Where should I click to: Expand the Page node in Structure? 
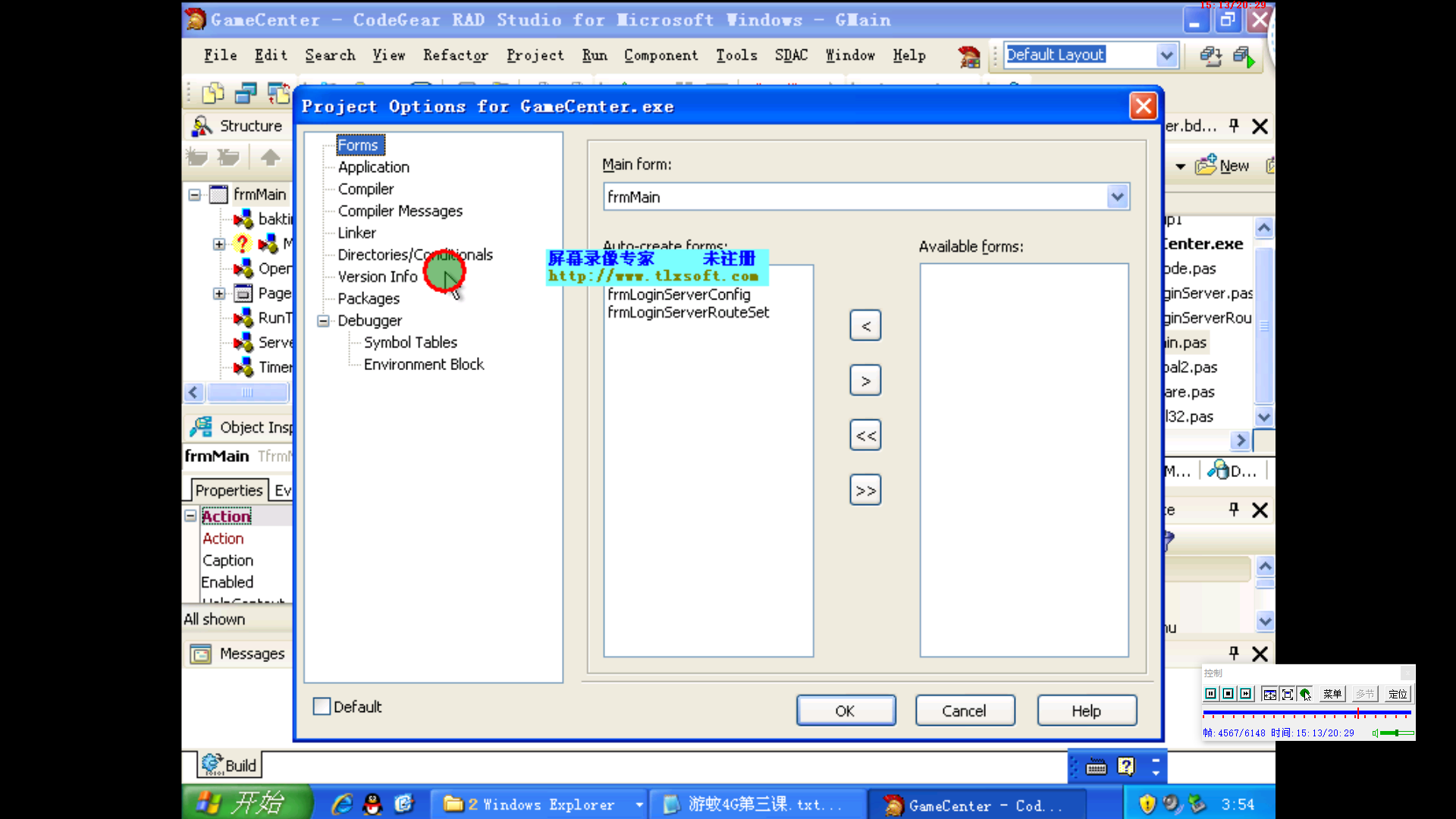219,293
